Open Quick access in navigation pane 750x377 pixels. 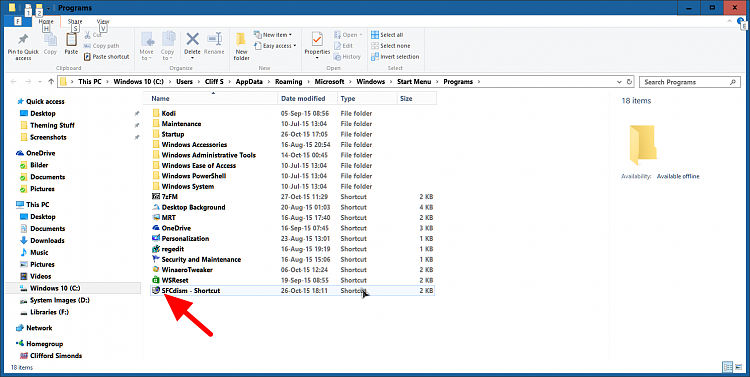(x=45, y=101)
